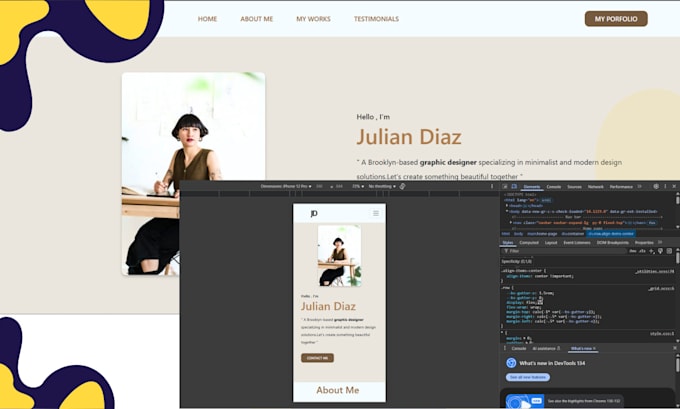
Task: Select the Styles tab
Action: [x=508, y=242]
